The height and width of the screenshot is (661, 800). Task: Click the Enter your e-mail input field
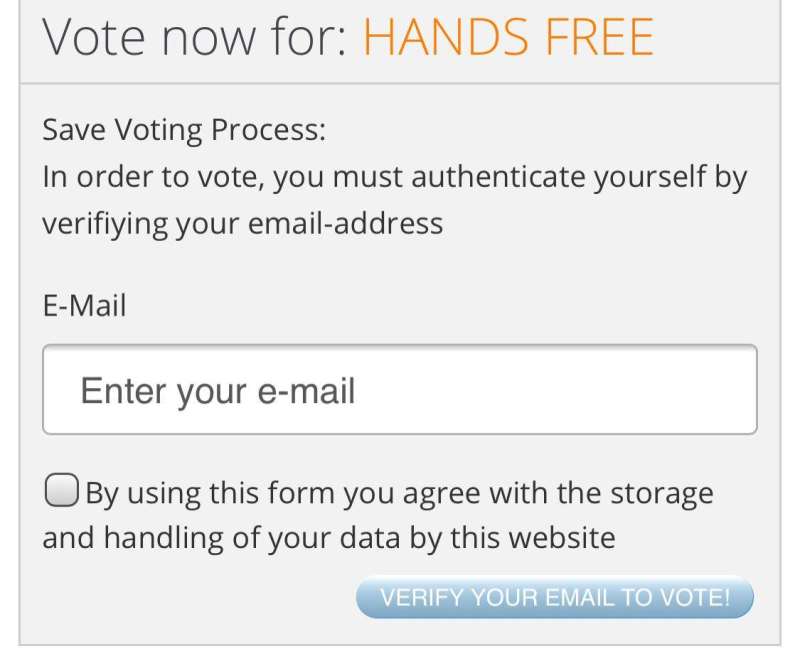coord(399,390)
